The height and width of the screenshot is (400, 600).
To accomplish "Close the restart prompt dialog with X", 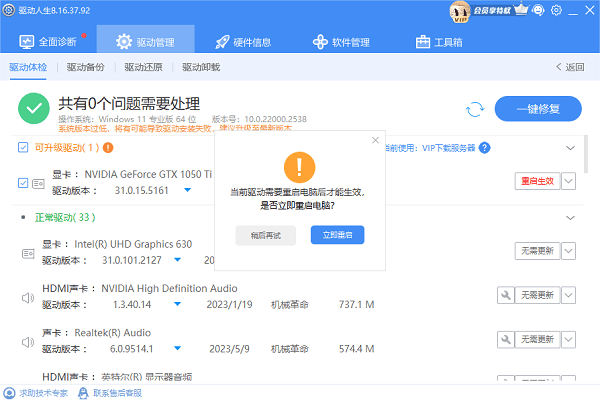I will pyautogui.click(x=375, y=139).
